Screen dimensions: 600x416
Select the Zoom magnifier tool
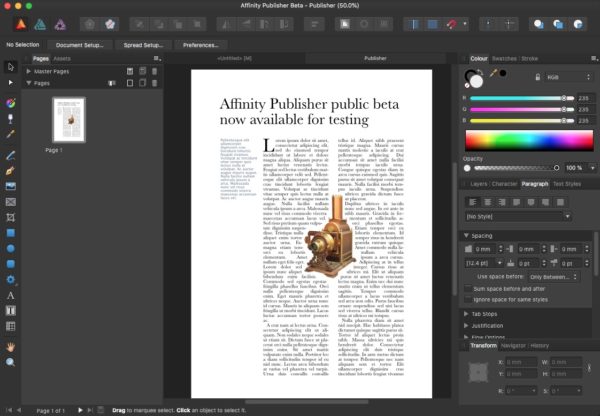coord(11,362)
